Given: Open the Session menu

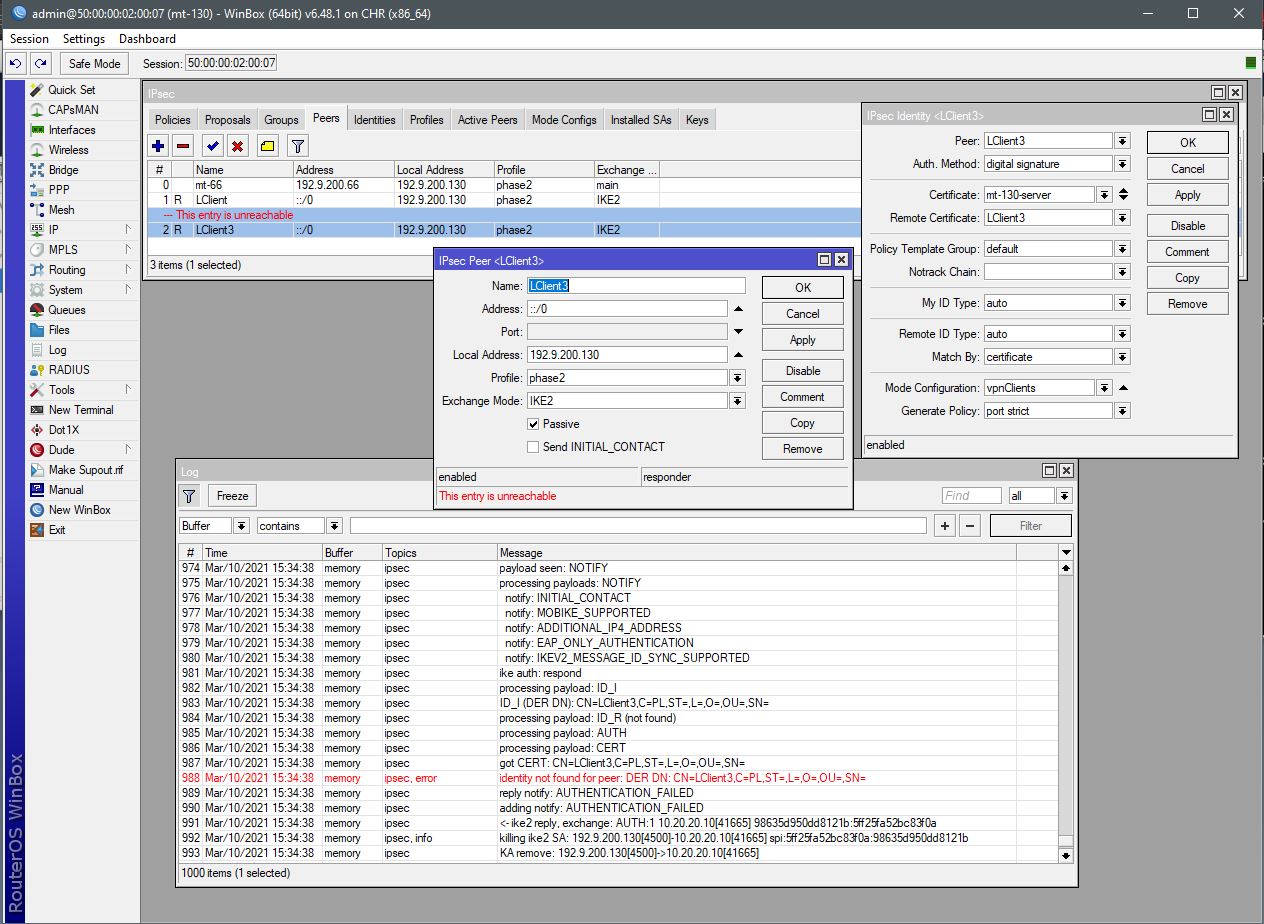Looking at the screenshot, I should coord(29,39).
